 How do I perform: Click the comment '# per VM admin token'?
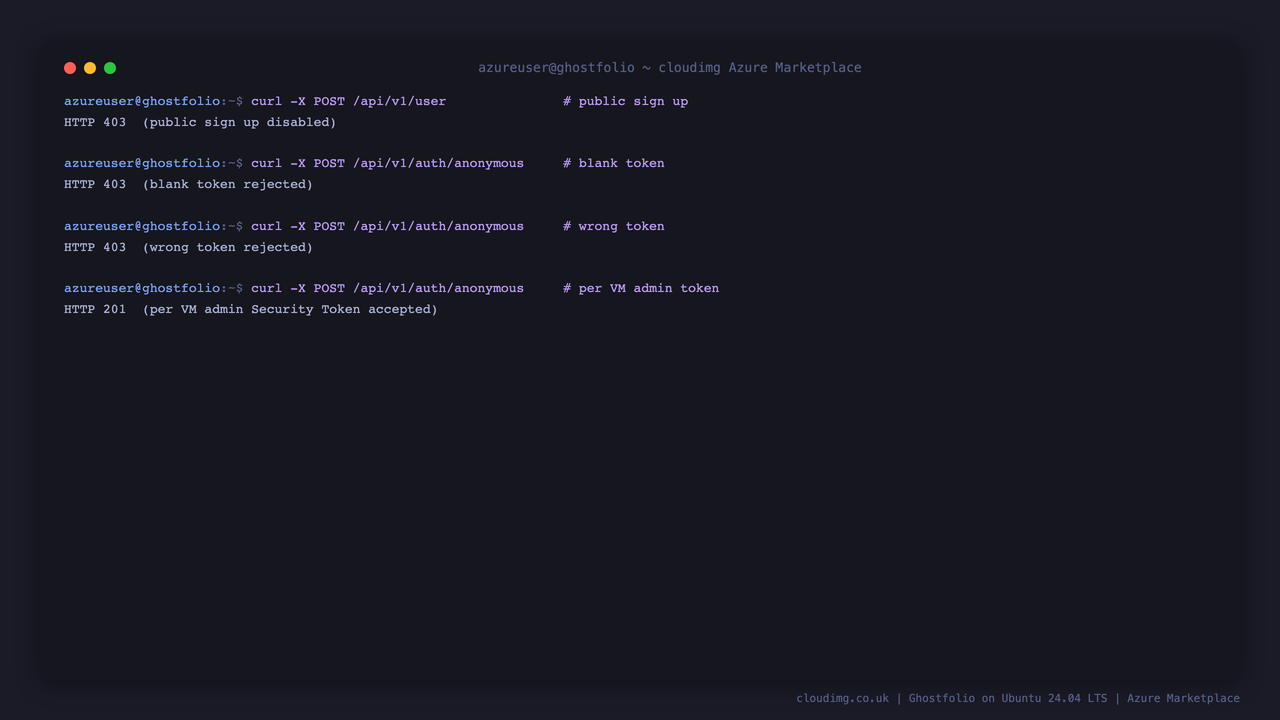click(641, 288)
